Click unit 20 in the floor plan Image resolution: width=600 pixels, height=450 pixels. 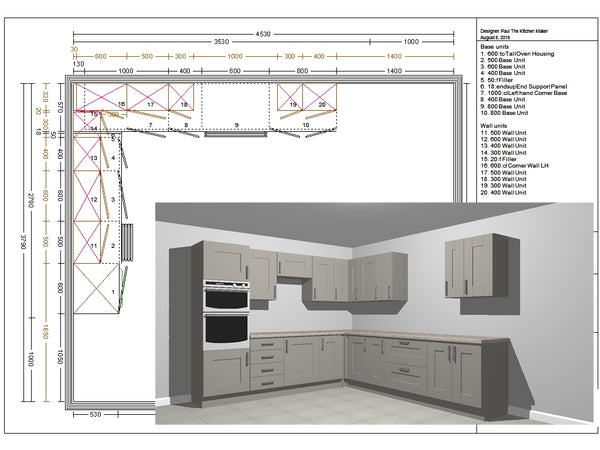(323, 103)
